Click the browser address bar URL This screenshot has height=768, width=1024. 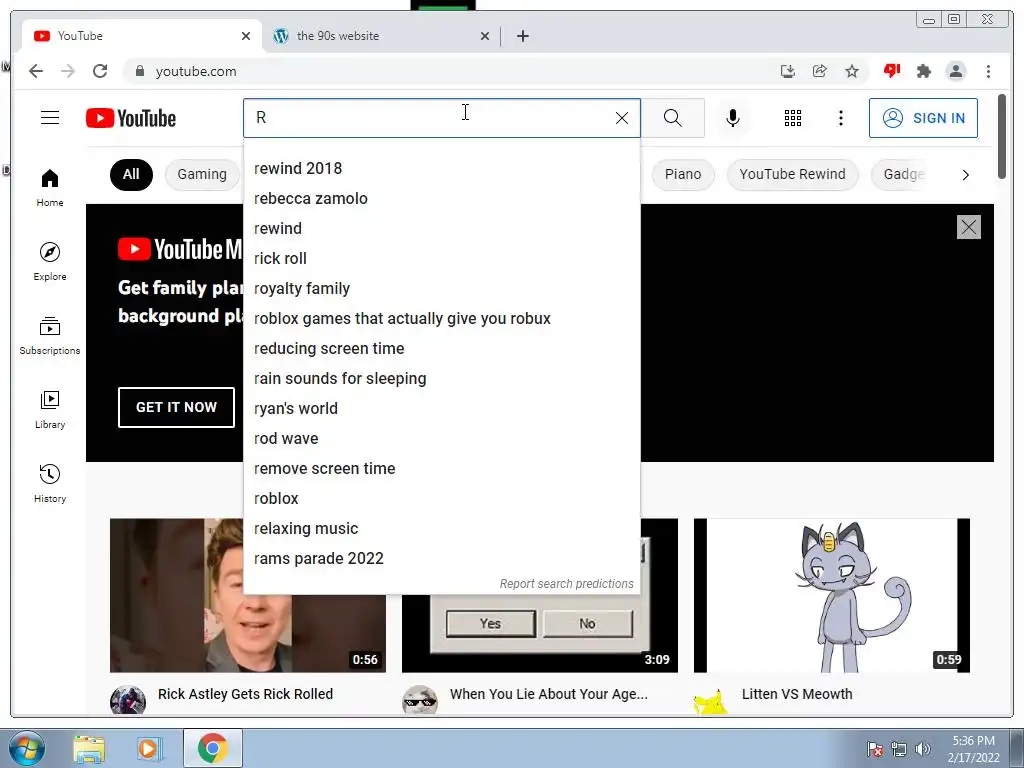196,71
